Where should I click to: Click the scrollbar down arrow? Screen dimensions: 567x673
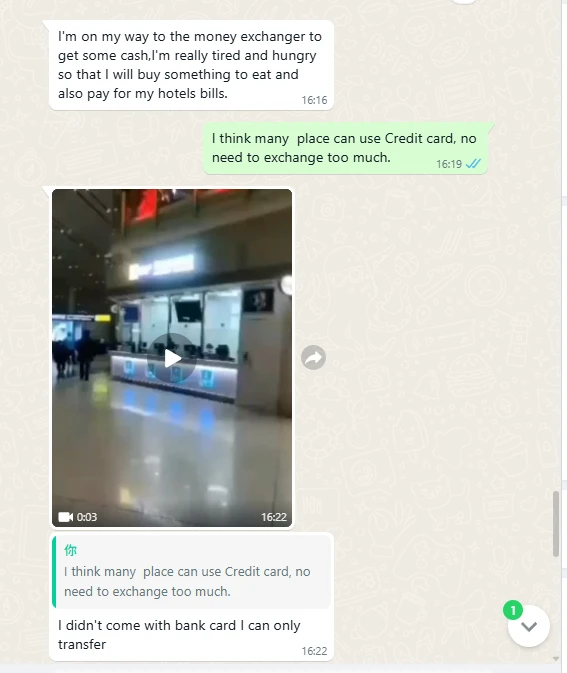point(556,658)
